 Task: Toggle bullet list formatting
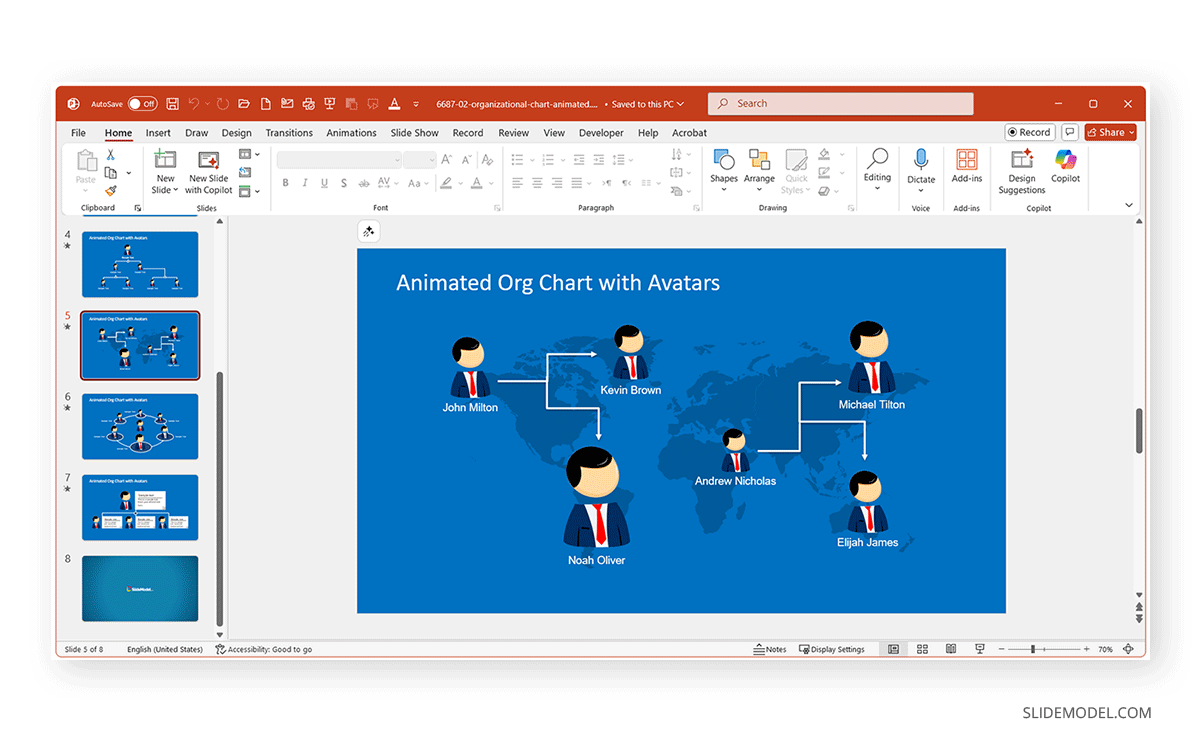(x=515, y=158)
